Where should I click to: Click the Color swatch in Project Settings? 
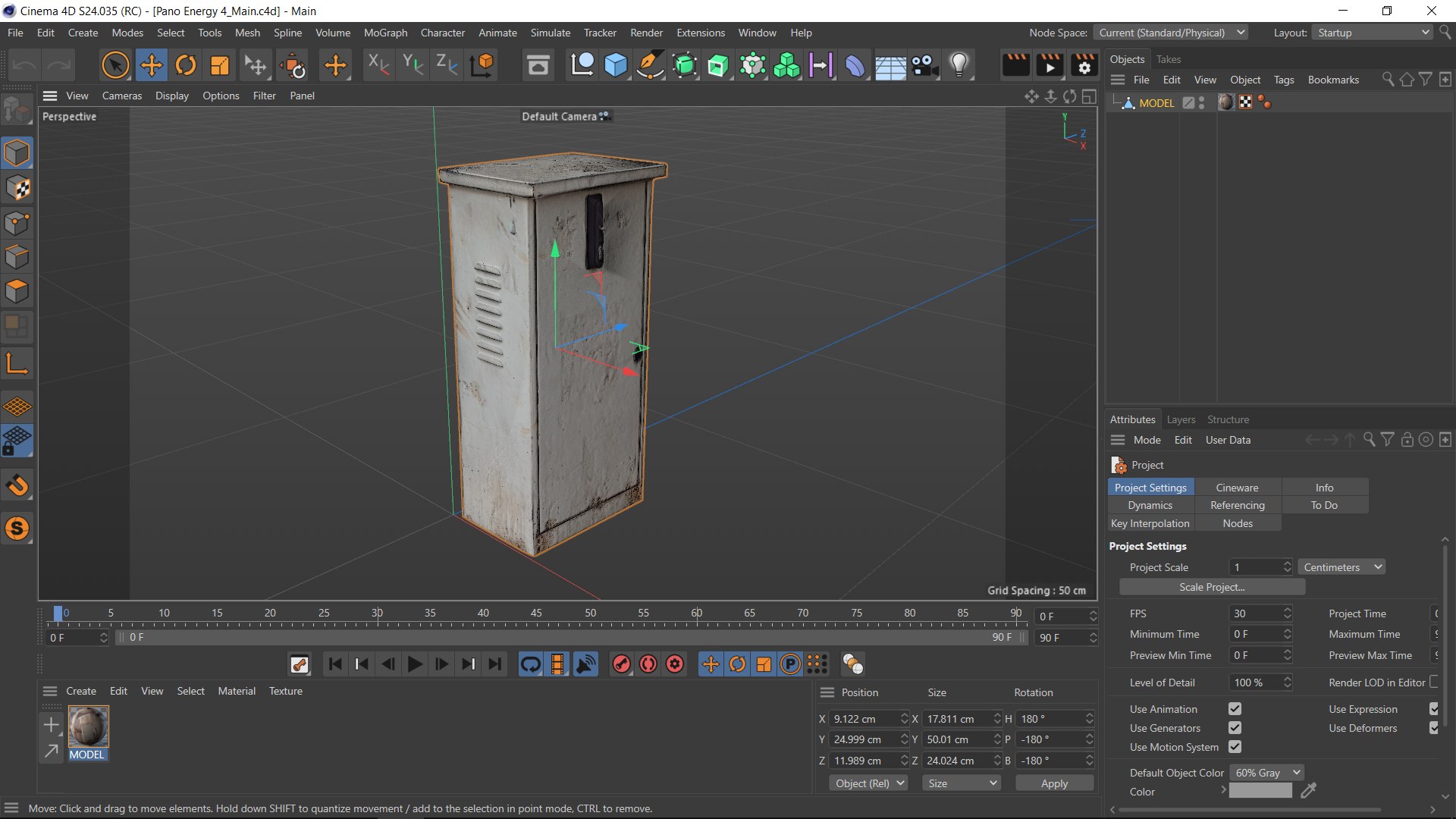[x=1260, y=791]
